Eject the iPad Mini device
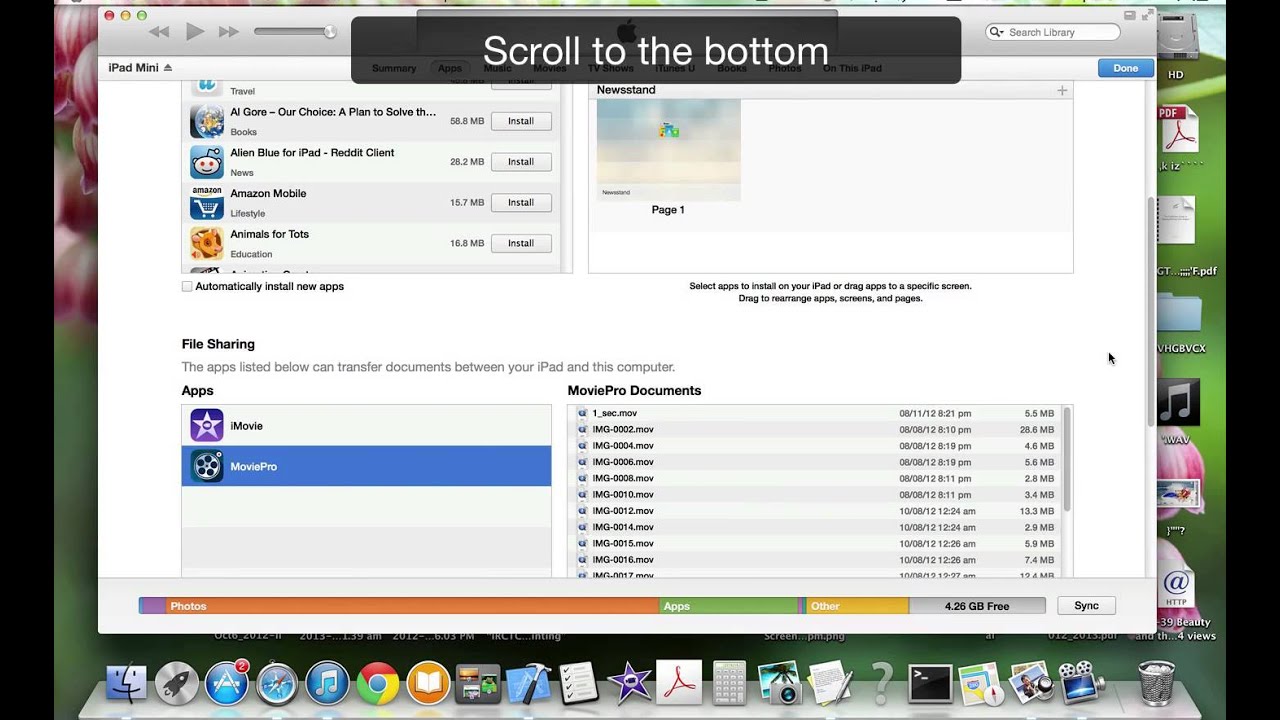The image size is (1280, 720). click(168, 68)
